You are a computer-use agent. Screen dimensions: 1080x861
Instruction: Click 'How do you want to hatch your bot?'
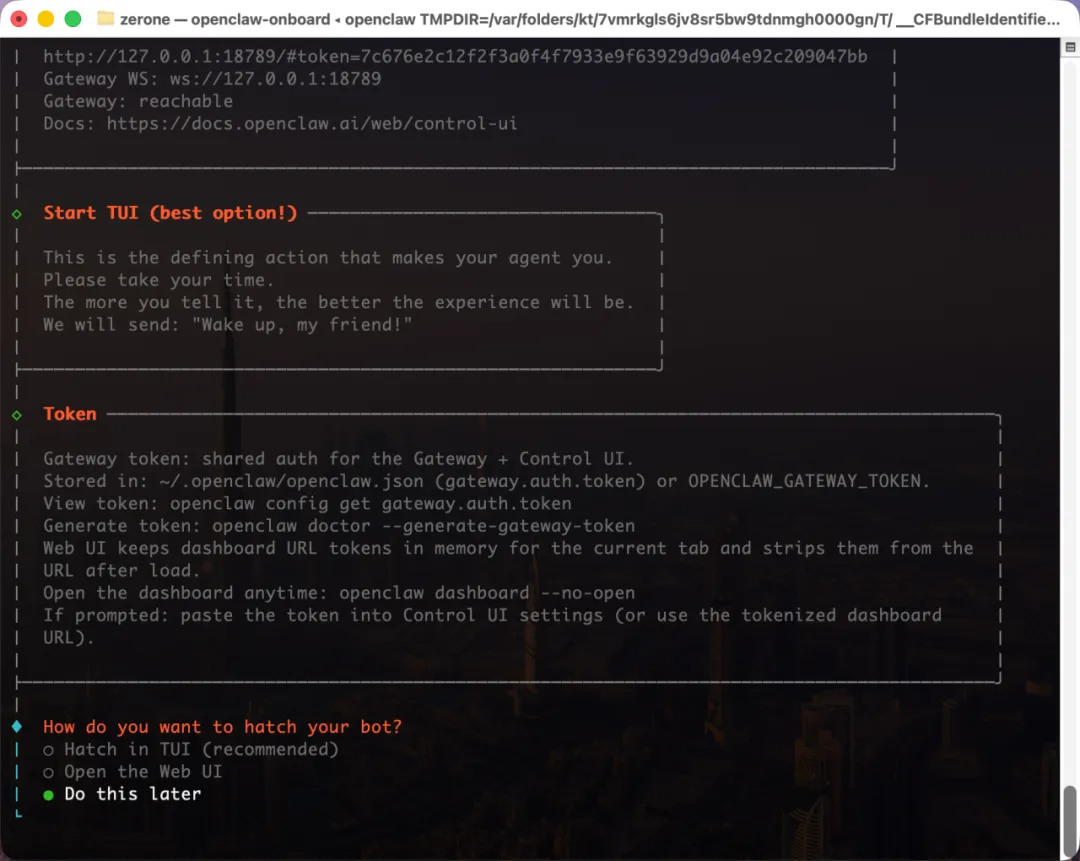222,727
